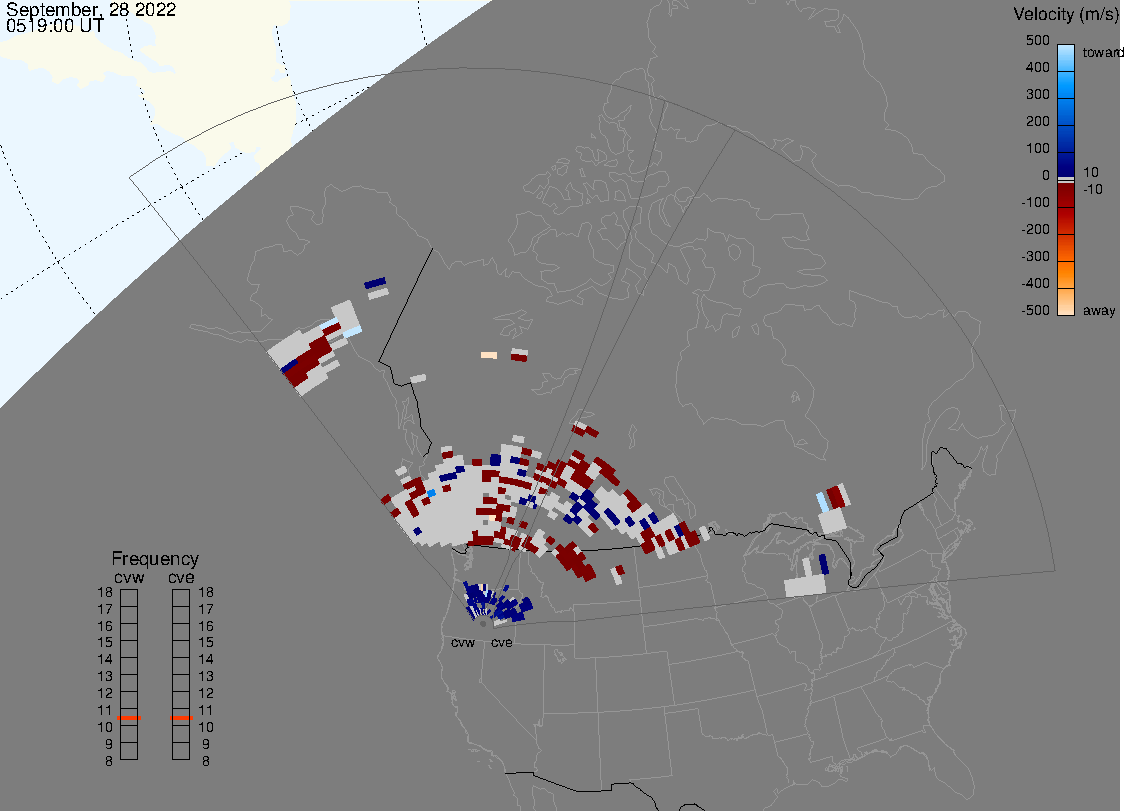Screen dimensions: 1124x811
Task: Click the -500 value on velocity scale
Action: click(x=1035, y=310)
